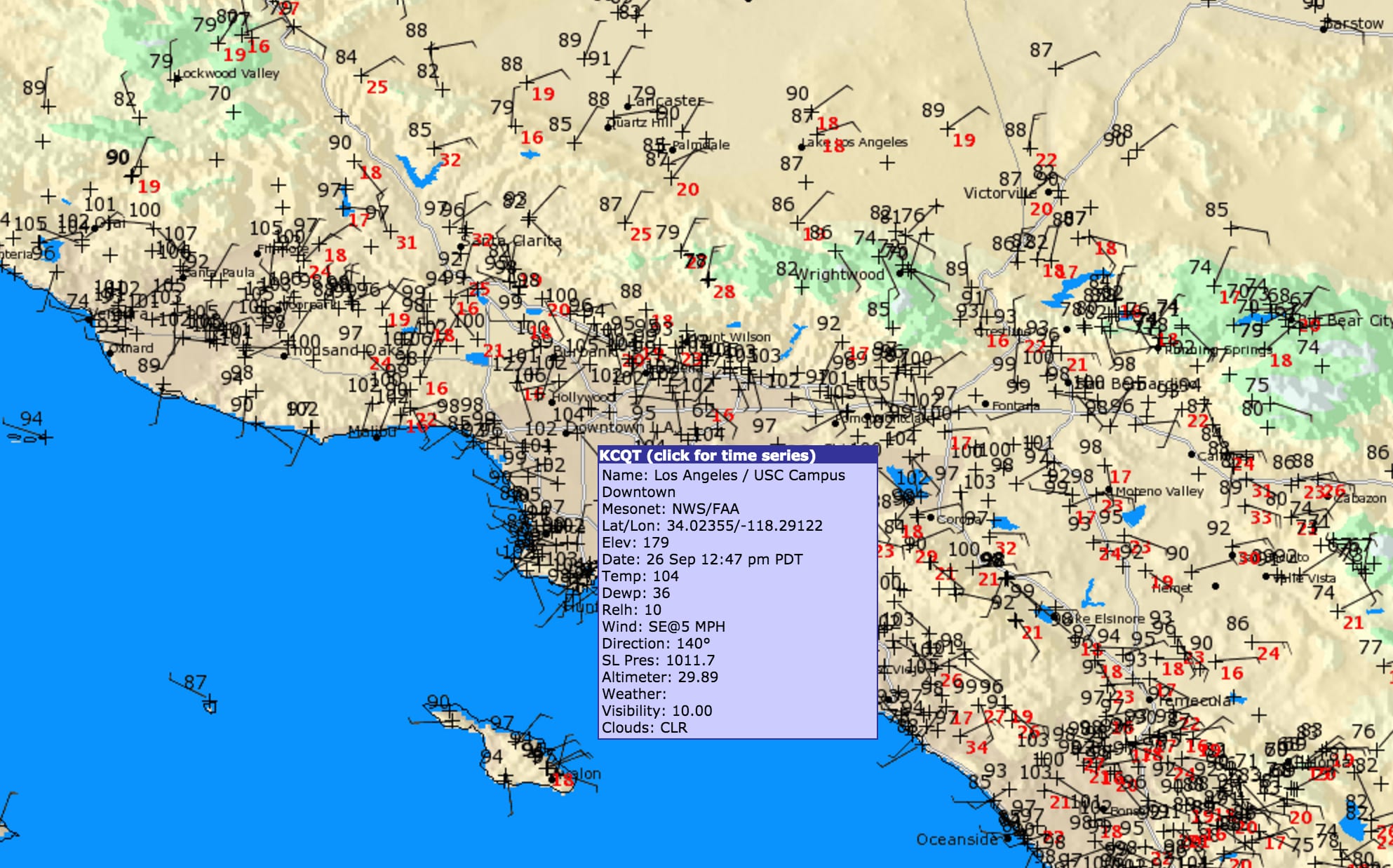Select the 'Elev: 179' popup row
The image size is (1393, 868).
(635, 543)
